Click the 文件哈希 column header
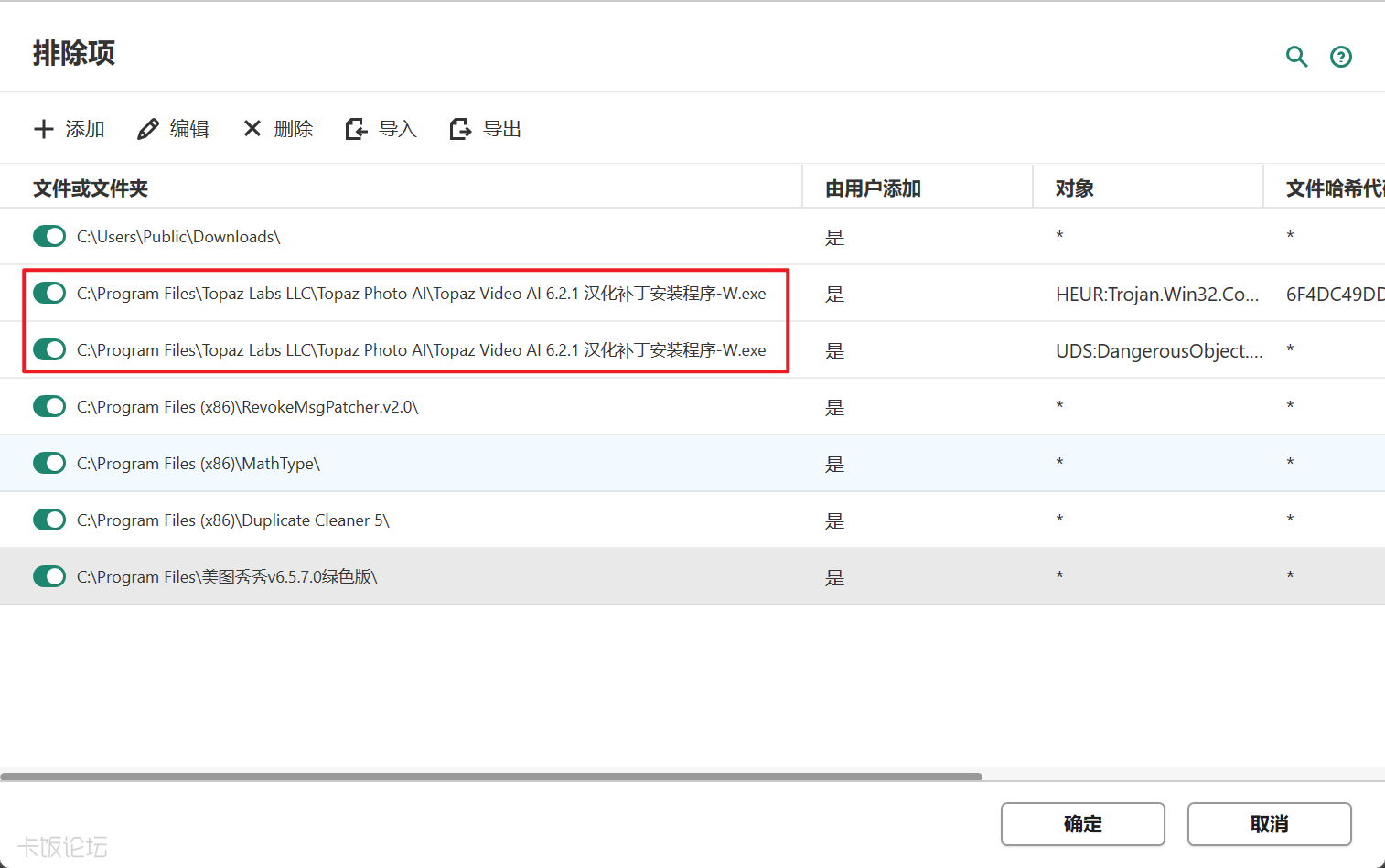Image resolution: width=1385 pixels, height=868 pixels. click(1335, 188)
